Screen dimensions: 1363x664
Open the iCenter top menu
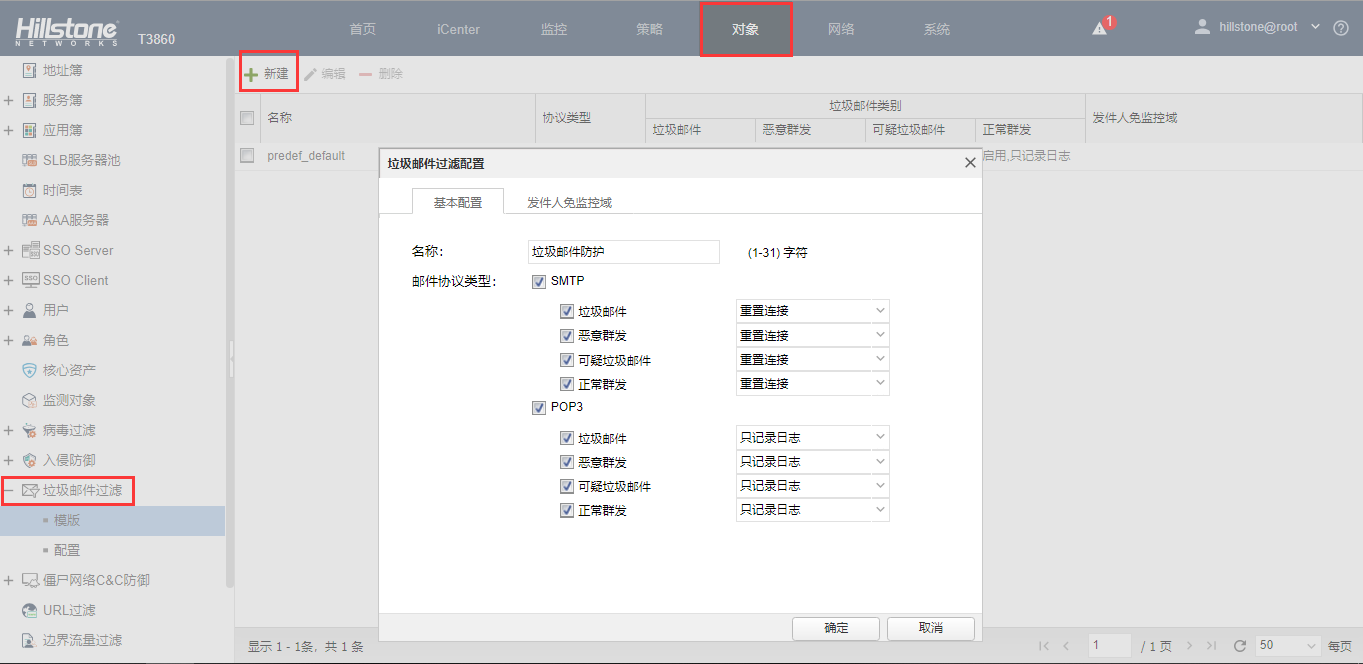pyautogui.click(x=458, y=29)
